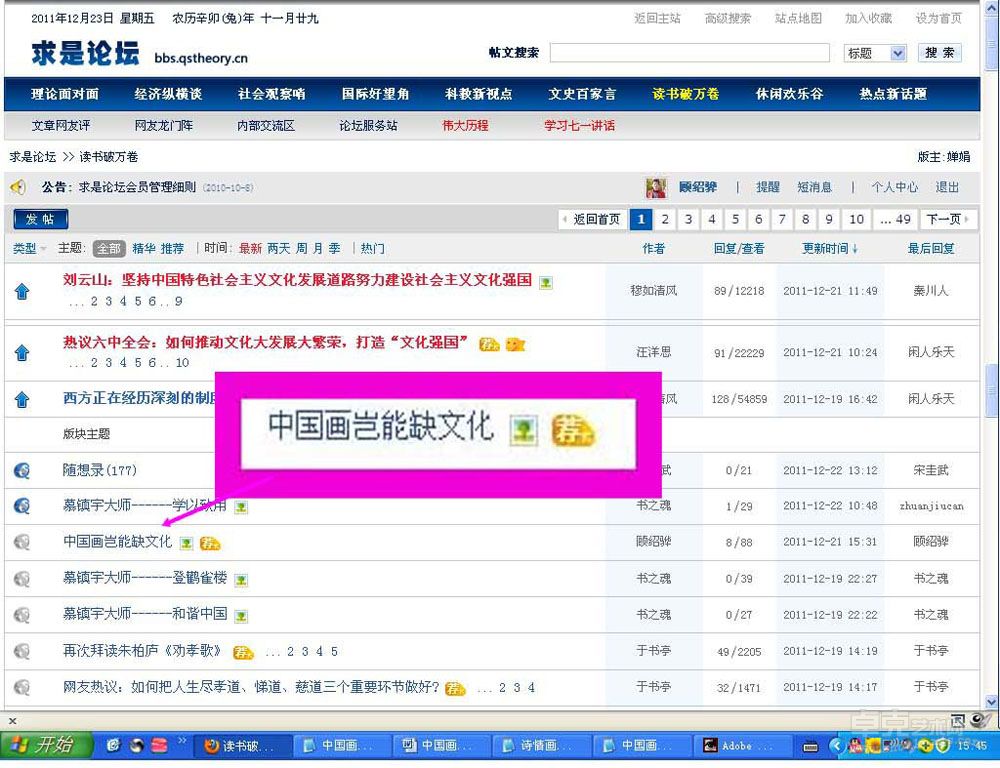The width and height of the screenshot is (1000, 768).
Task: Click 退出 logout link
Action: point(947,188)
